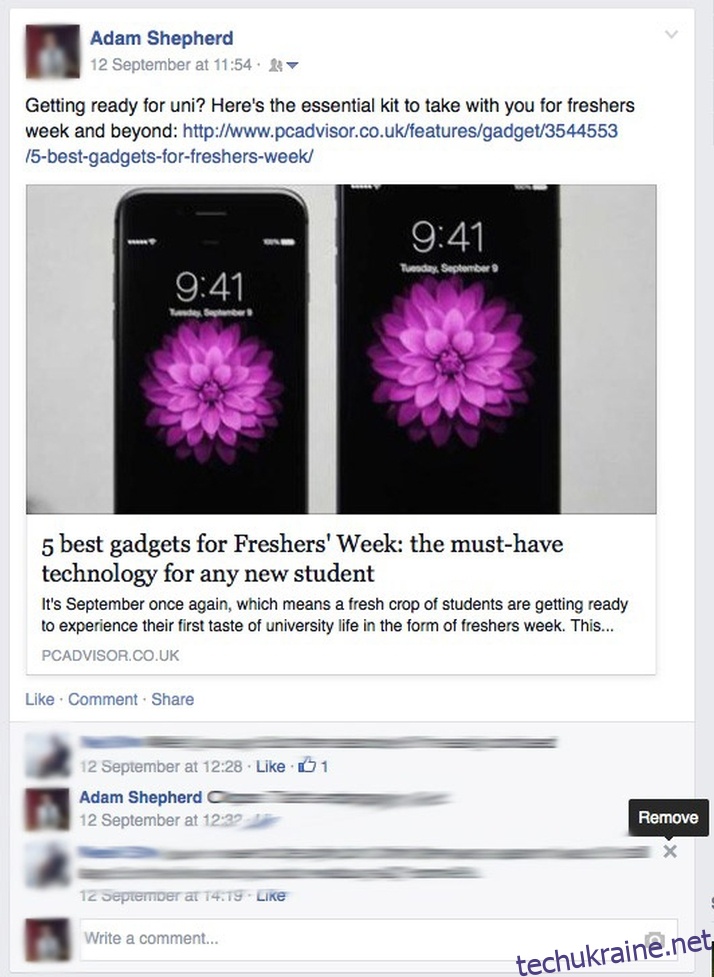Expand the privacy dropdown arrow beside timestamp
The image size is (714, 977).
(292, 65)
